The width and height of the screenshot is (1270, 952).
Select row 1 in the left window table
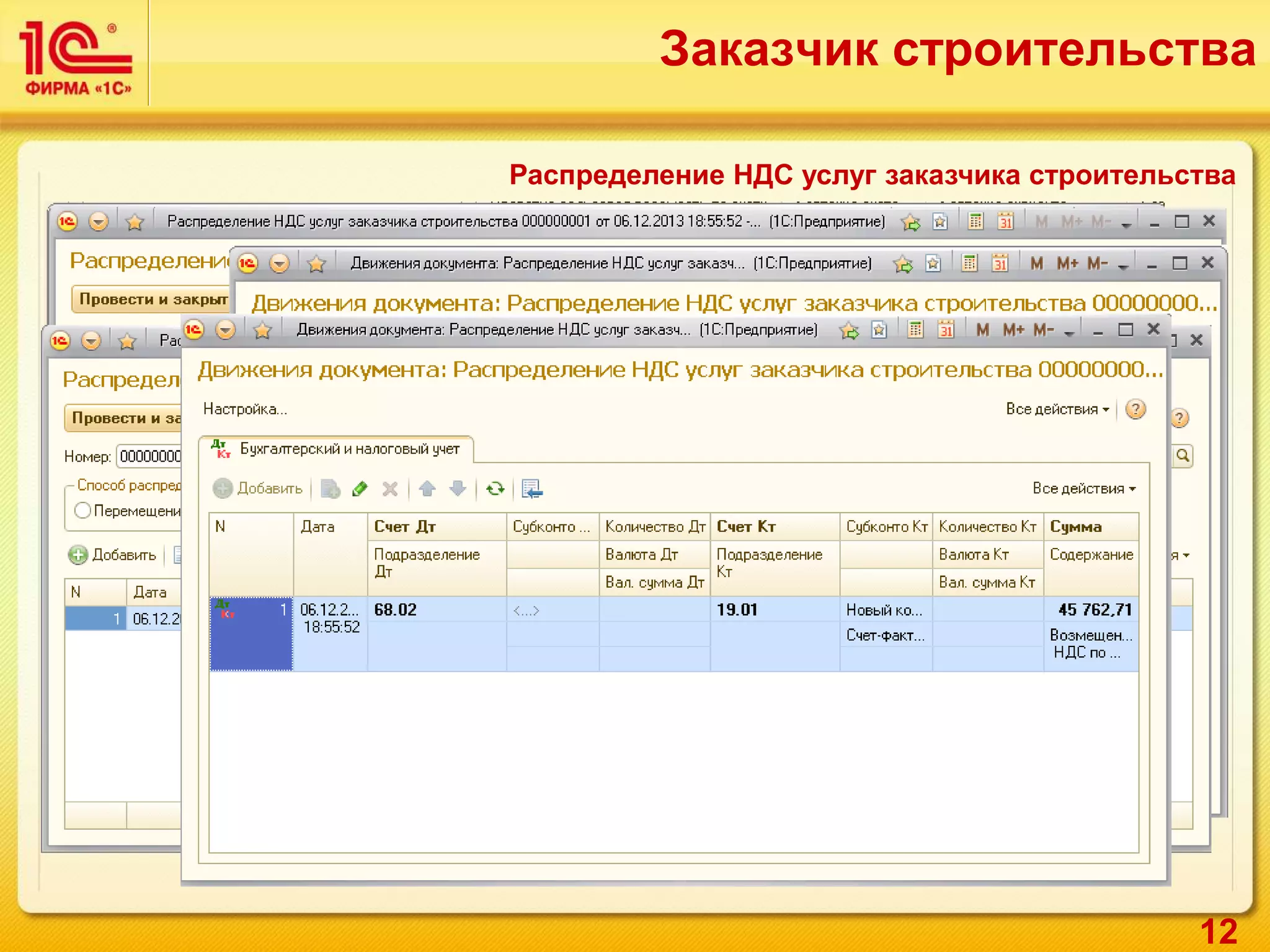(x=123, y=619)
